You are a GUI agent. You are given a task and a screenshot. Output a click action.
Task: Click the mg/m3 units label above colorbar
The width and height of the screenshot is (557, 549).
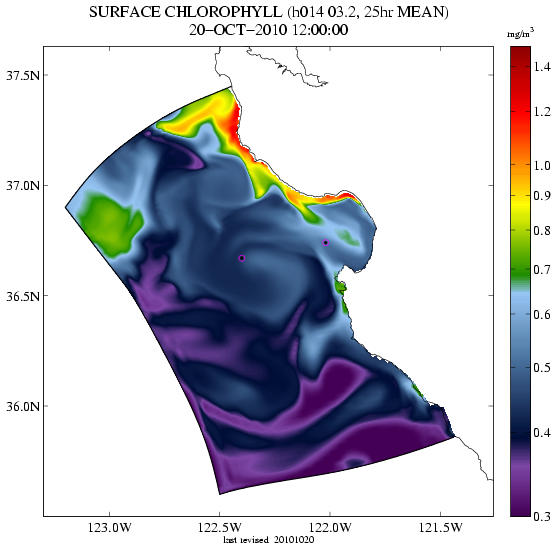point(520,34)
